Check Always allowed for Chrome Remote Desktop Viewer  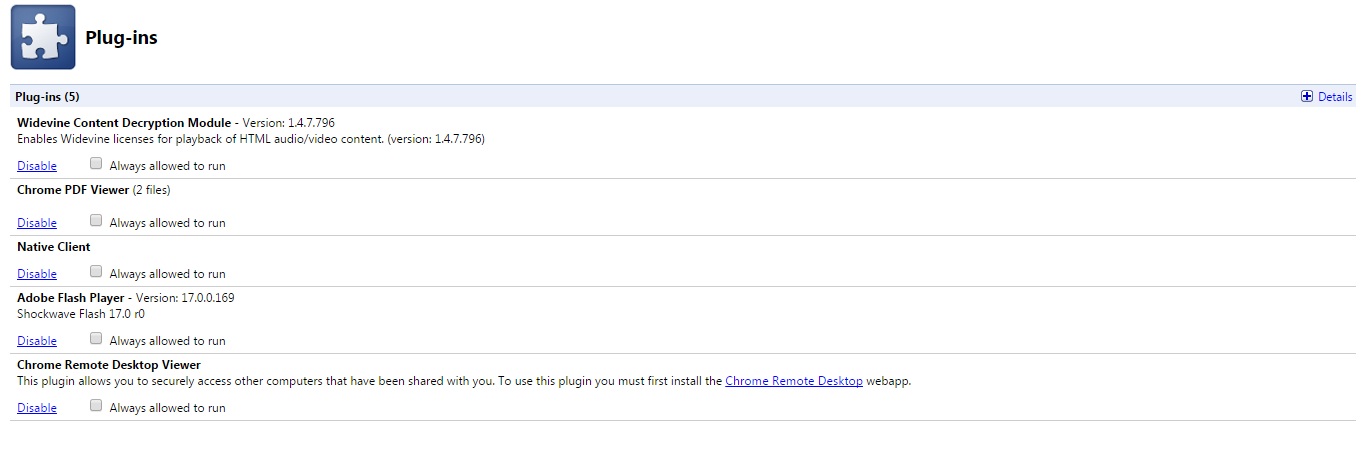click(96, 406)
